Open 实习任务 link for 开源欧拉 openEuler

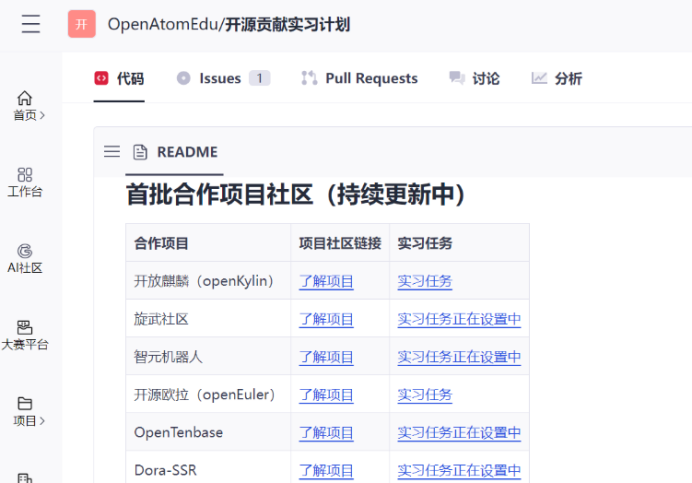tap(425, 395)
